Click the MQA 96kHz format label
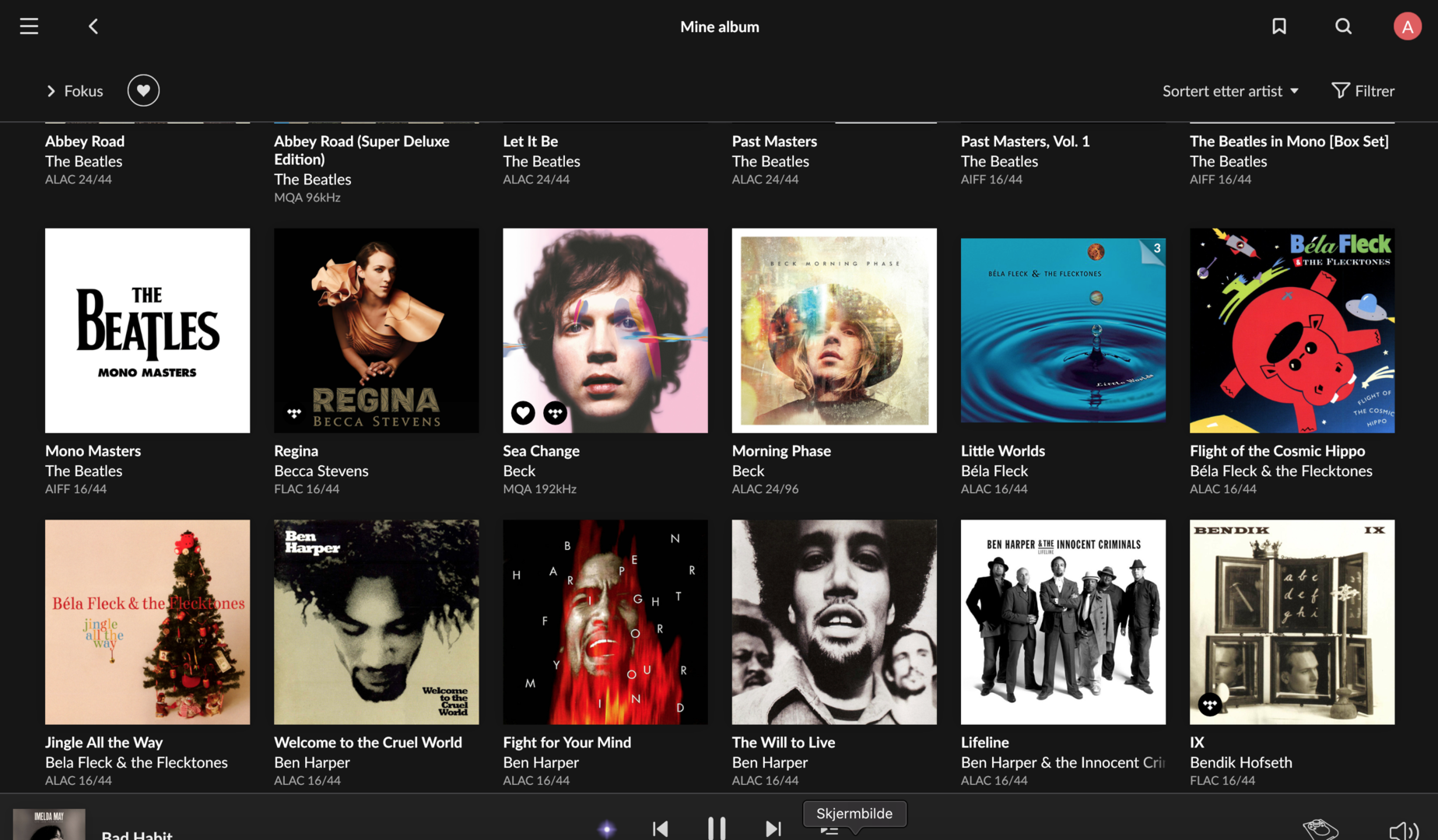Viewport: 1438px width, 840px height. click(x=307, y=198)
